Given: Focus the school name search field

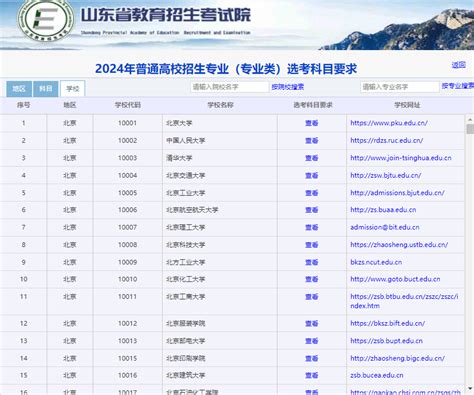Looking at the screenshot, I should pos(229,87).
